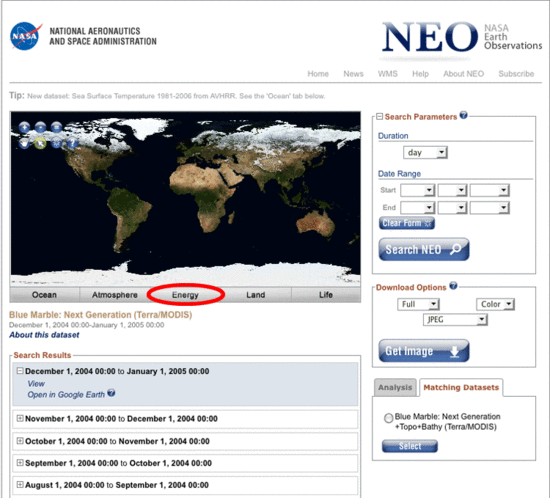Click the rectangle extent icon on the map

56,127
